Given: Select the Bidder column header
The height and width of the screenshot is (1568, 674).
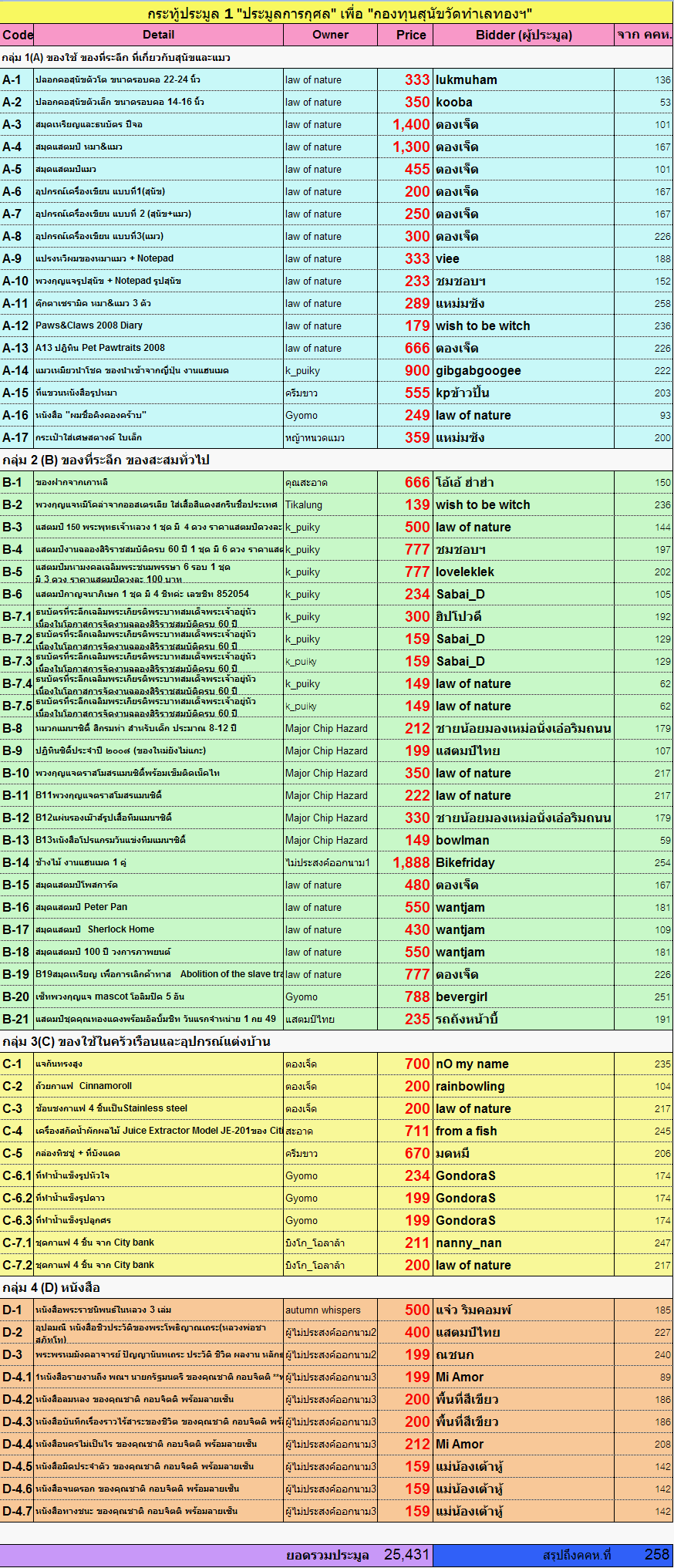Looking at the screenshot, I should [x=524, y=35].
